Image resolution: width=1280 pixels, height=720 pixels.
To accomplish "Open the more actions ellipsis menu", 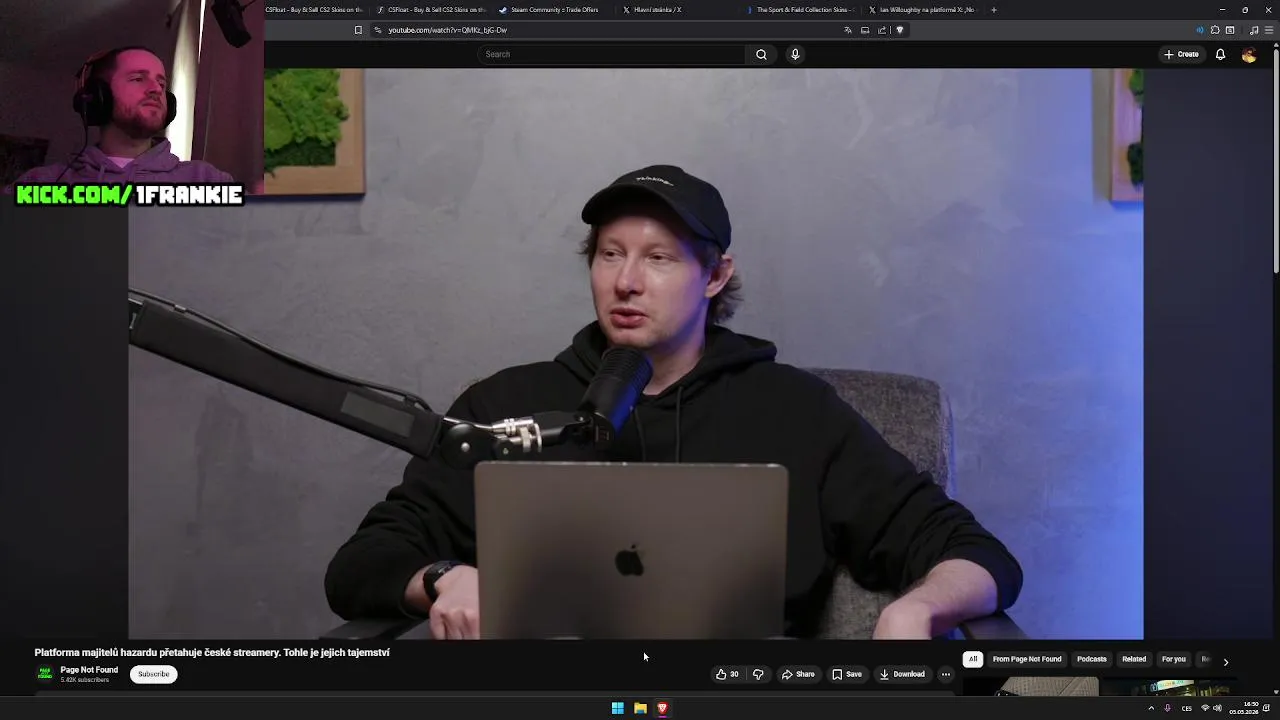I will (x=946, y=674).
